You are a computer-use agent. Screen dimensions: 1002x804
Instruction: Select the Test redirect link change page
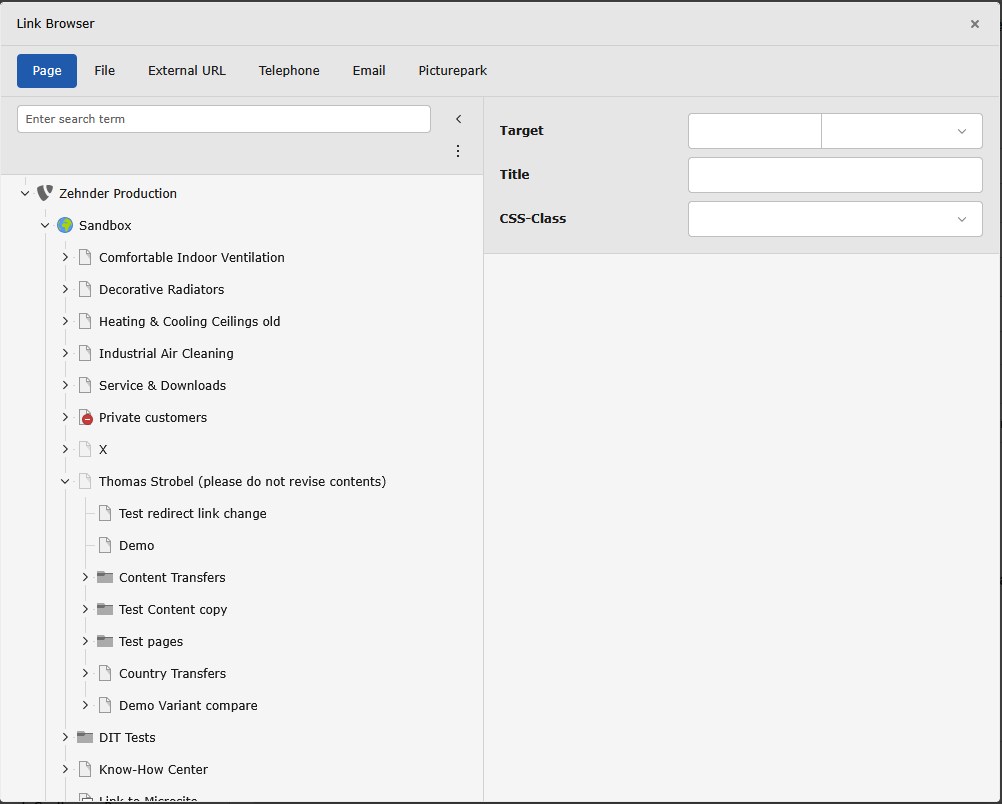192,513
